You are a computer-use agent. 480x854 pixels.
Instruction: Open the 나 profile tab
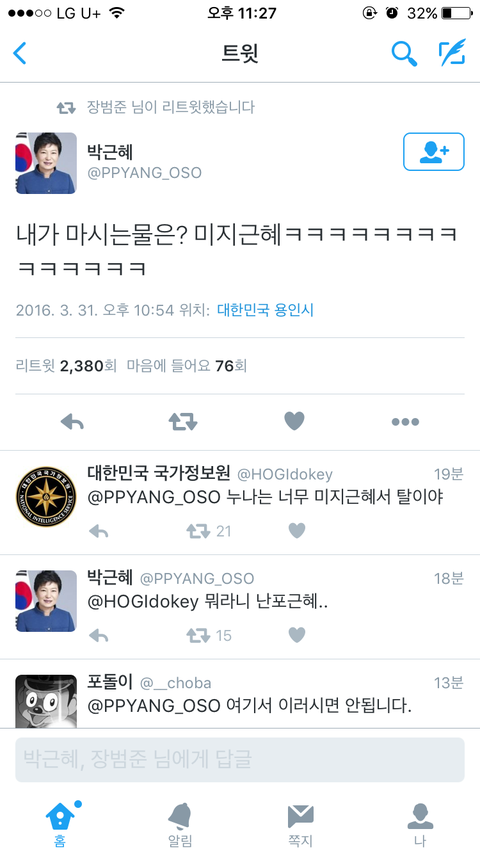(x=420, y=825)
